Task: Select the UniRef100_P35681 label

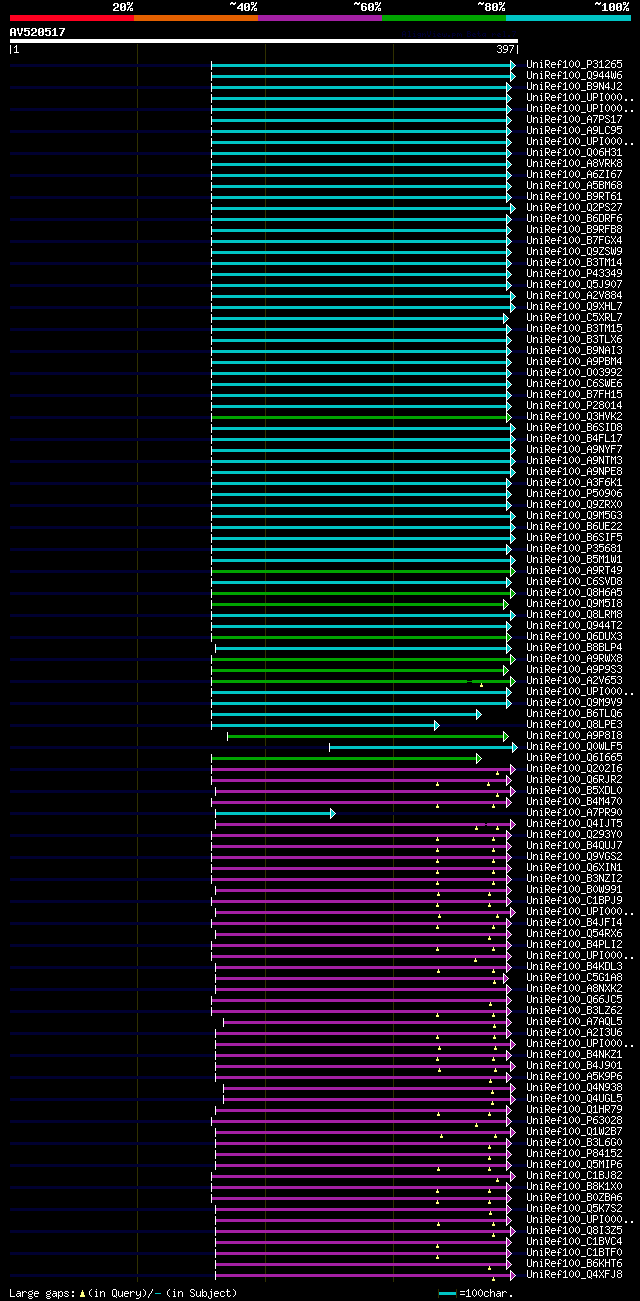Action: click(574, 549)
